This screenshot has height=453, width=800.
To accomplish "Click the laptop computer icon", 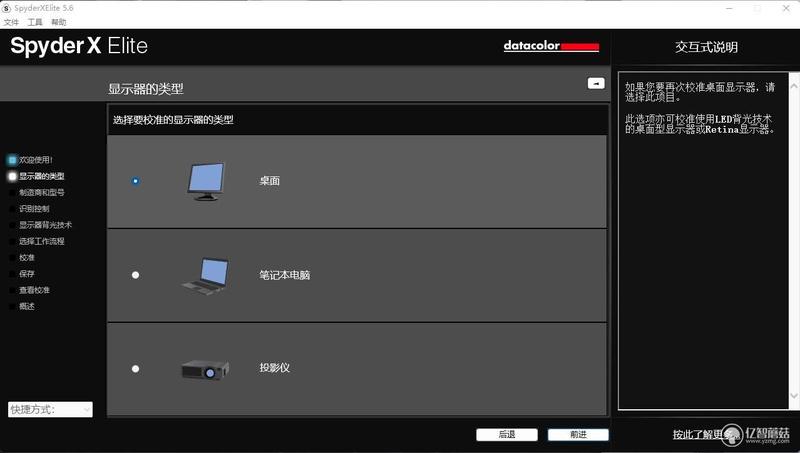I will click(205, 275).
